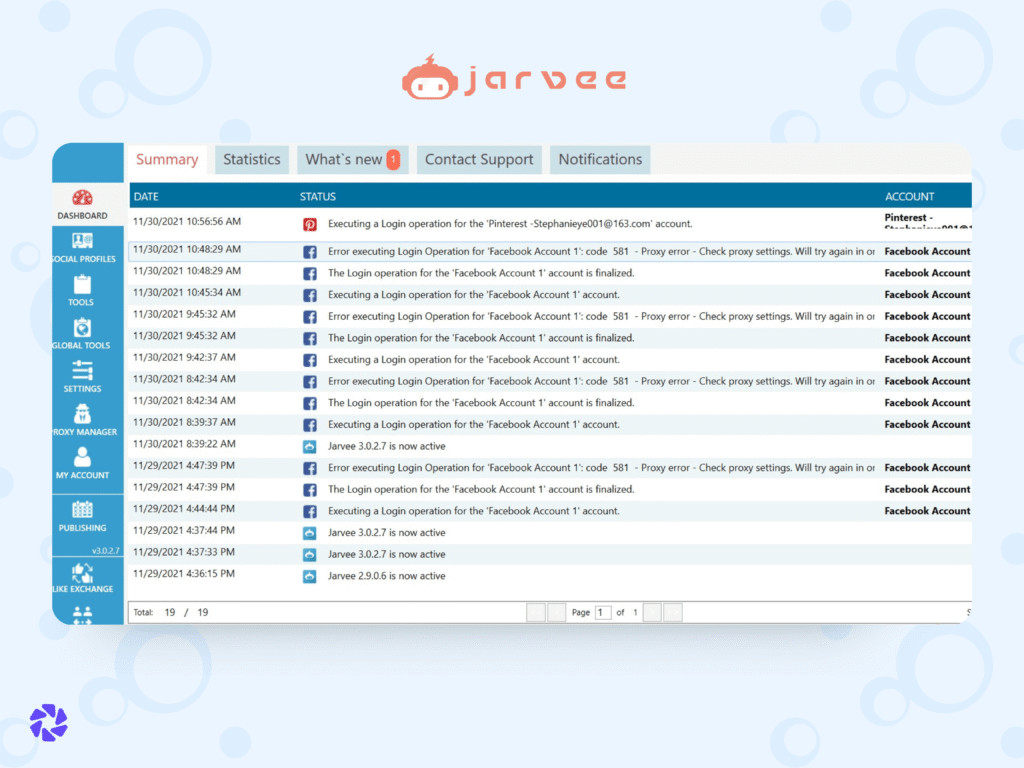Open the Like Exchange feature
This screenshot has height=768, width=1024.
point(82,572)
